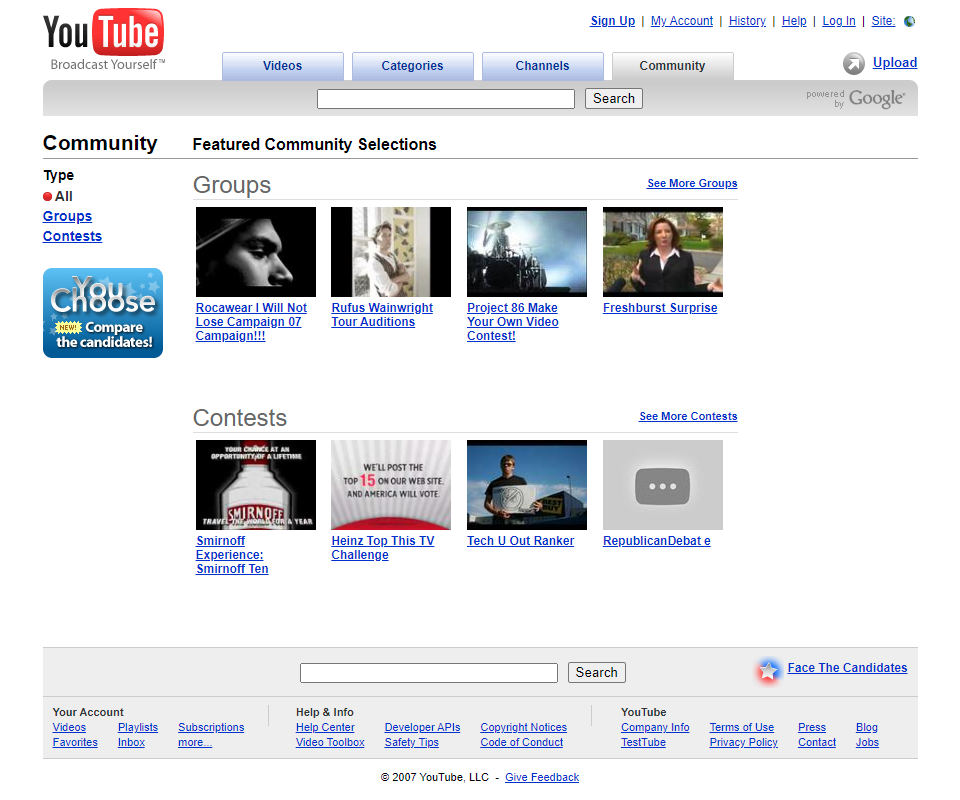The image size is (960, 800).
Task: Open the Community tab
Action: coord(672,66)
